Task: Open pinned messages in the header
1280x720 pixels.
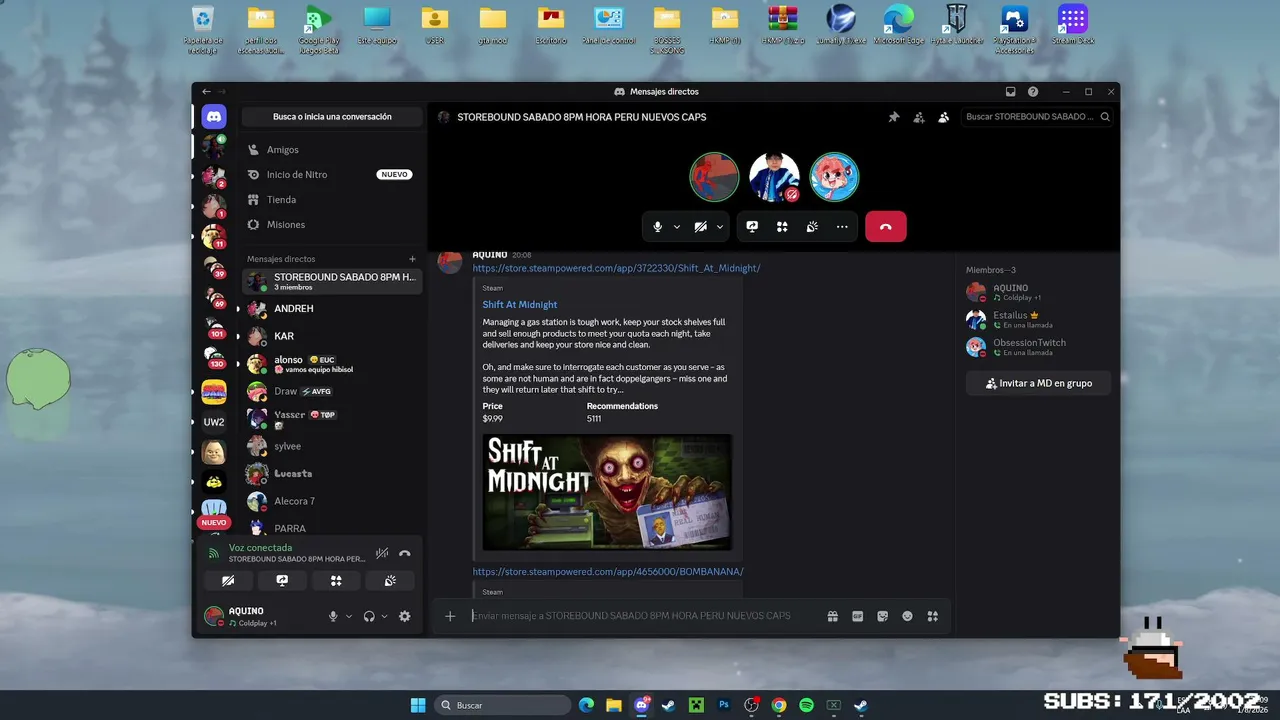Action: pos(894,117)
